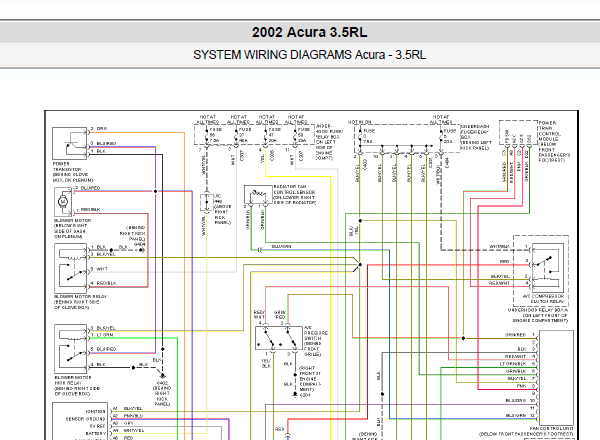Screen dimensions: 600x440
Task: Click the "LT GRN/BLK" label on the fan control unit
Action: pos(513,364)
